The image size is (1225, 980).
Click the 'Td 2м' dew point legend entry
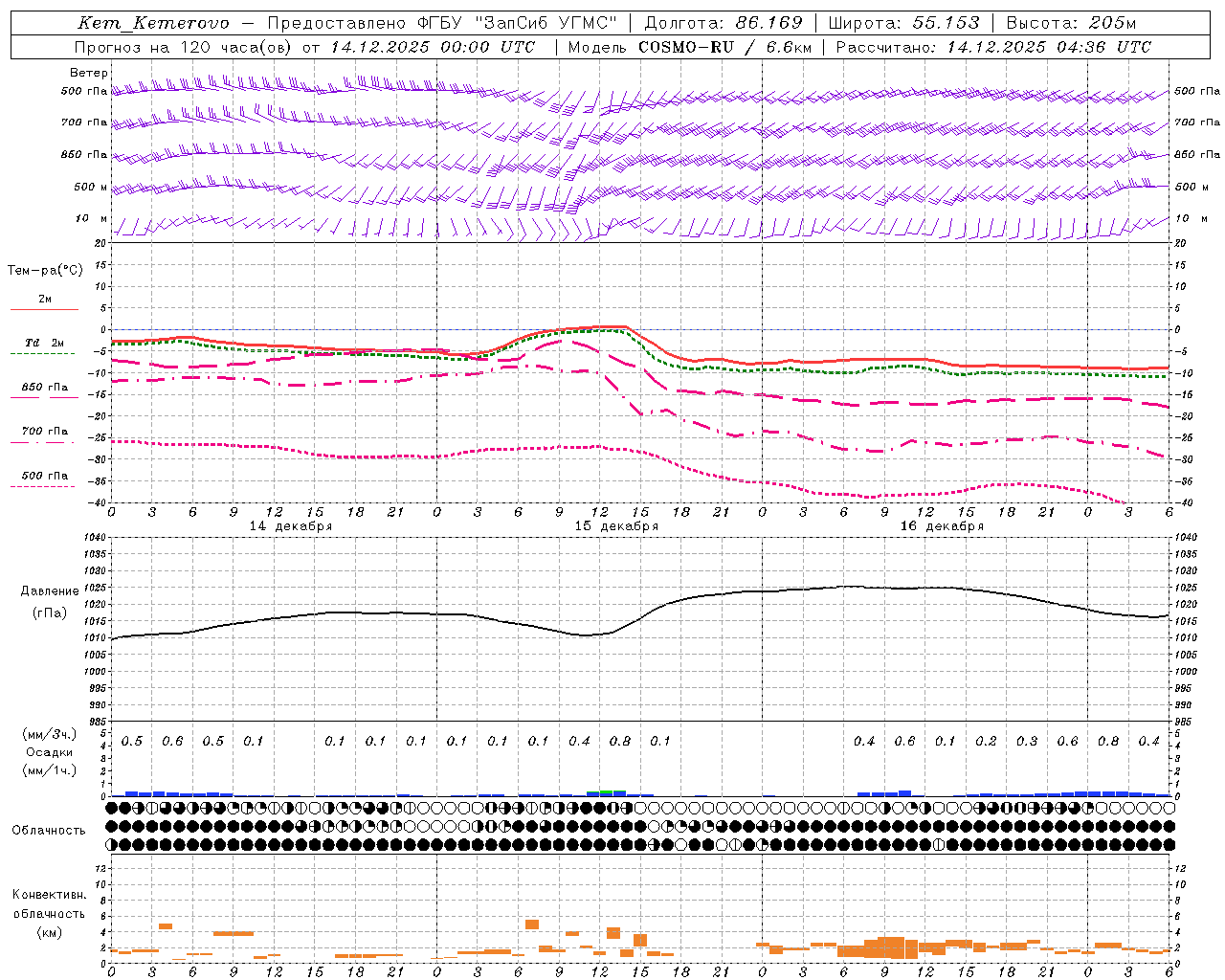coord(45,343)
